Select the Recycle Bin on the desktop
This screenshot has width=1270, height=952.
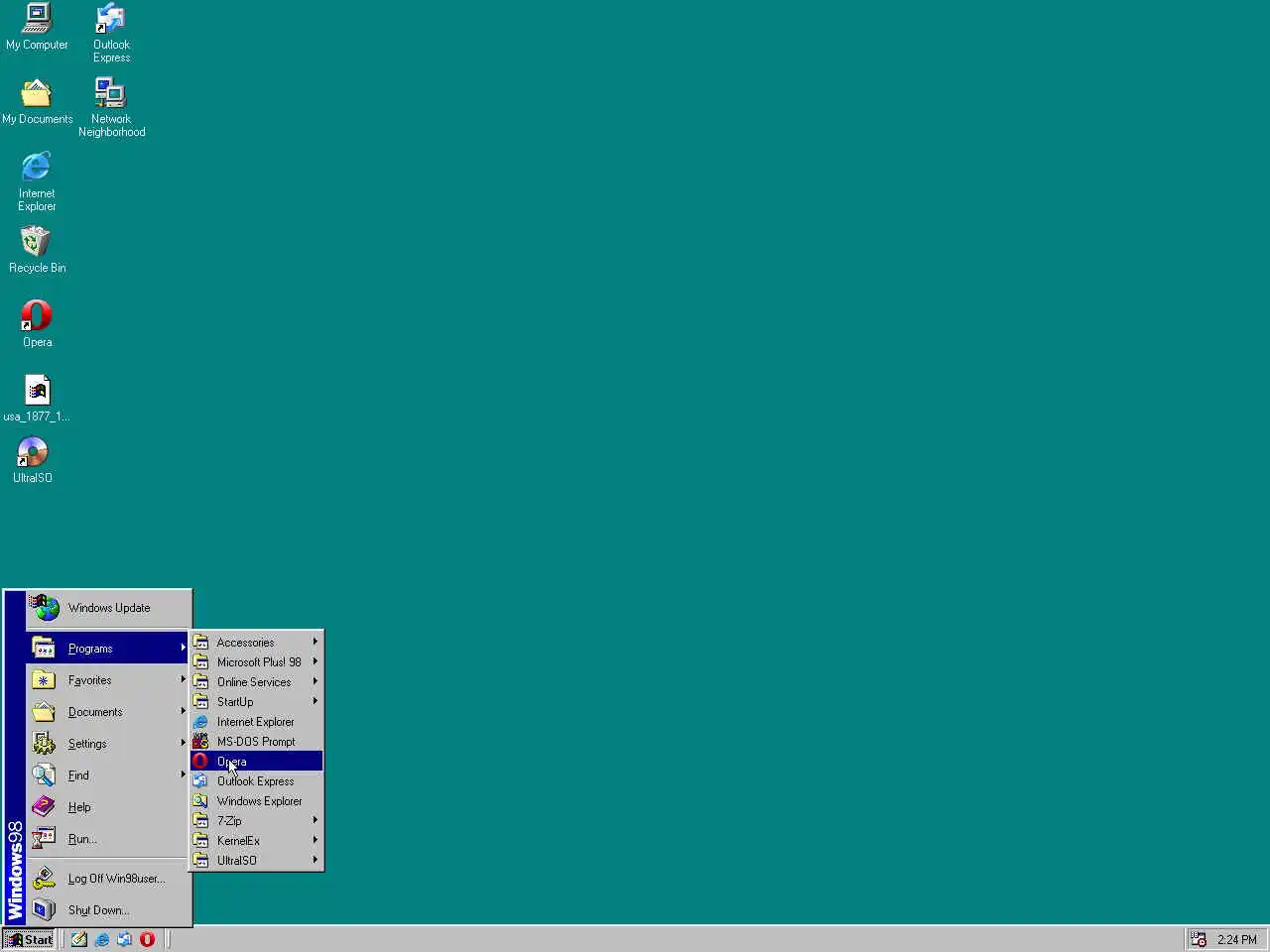tap(37, 250)
